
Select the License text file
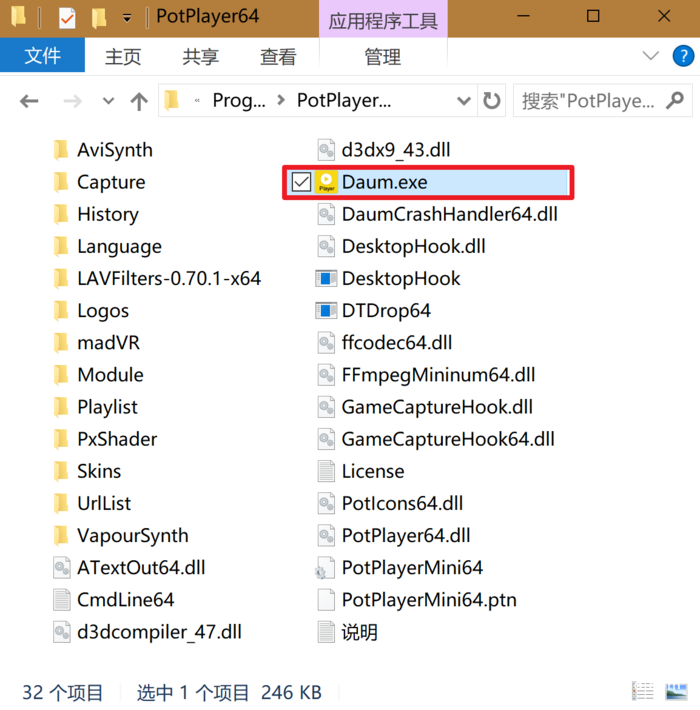(361, 471)
